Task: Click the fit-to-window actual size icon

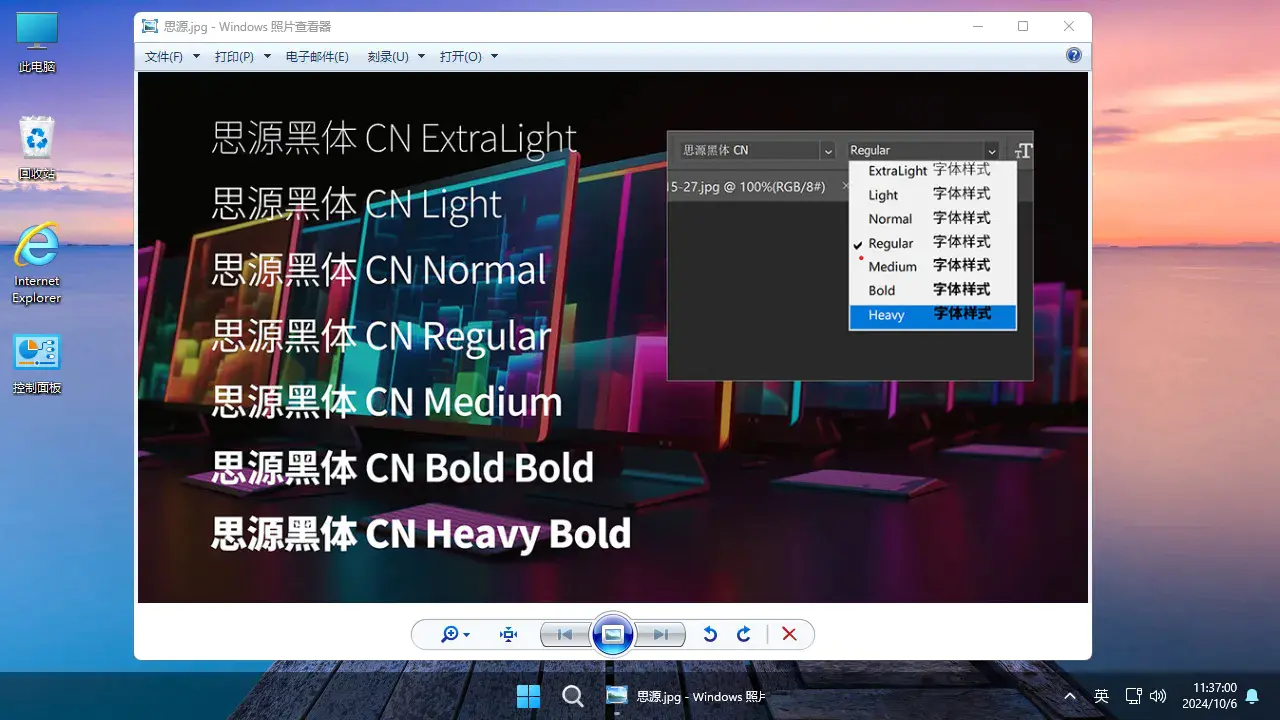Action: 508,634
